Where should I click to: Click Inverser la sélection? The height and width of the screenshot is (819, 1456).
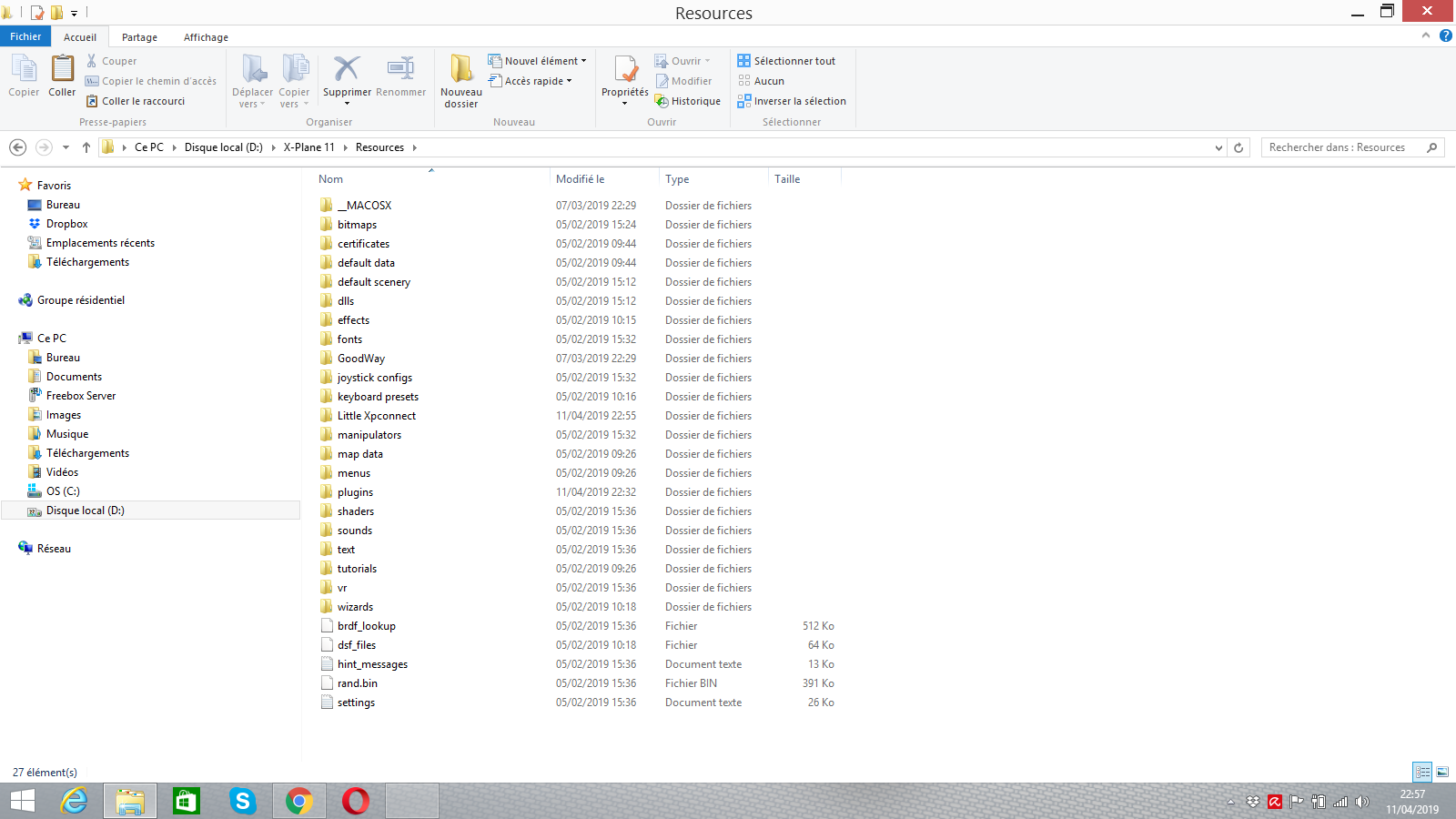point(792,101)
